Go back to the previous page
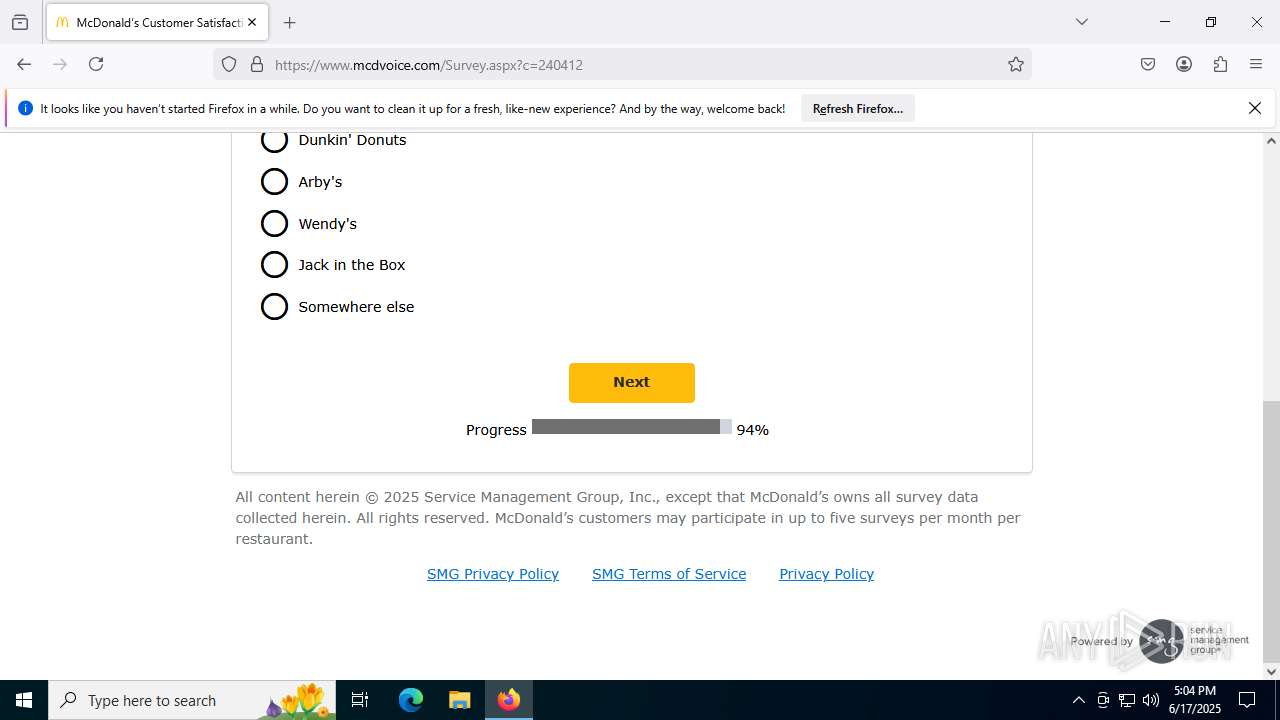 [24, 64]
